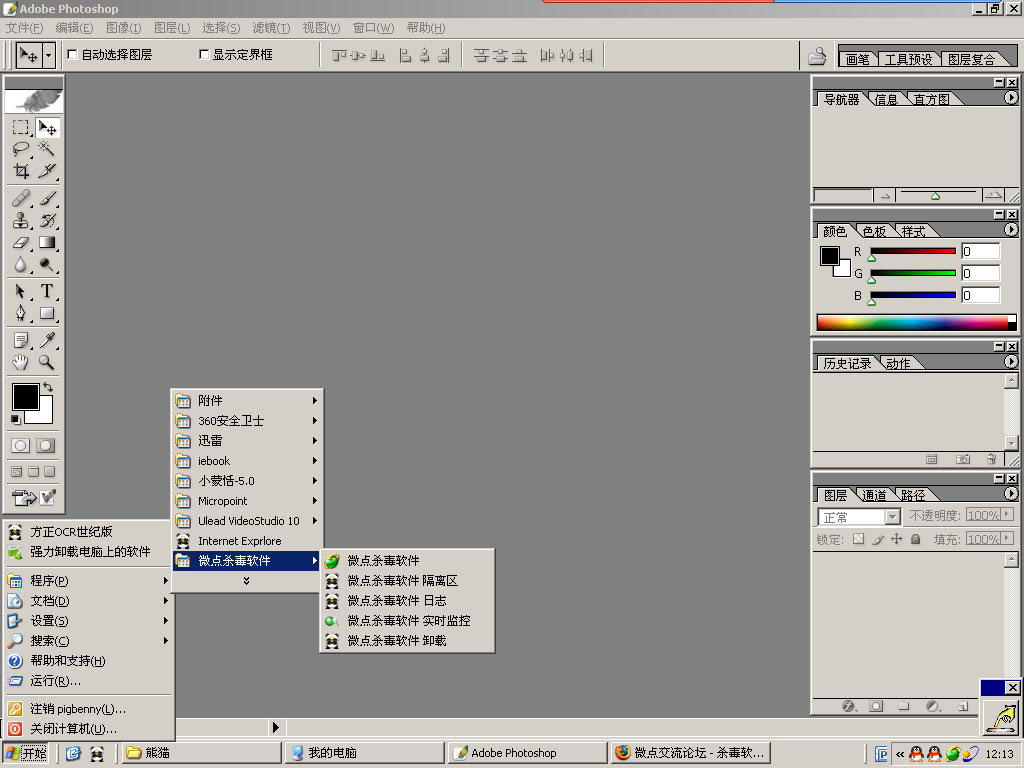The height and width of the screenshot is (768, 1024).
Task: Click 运行(R) in Start menu
Action: pos(88,681)
